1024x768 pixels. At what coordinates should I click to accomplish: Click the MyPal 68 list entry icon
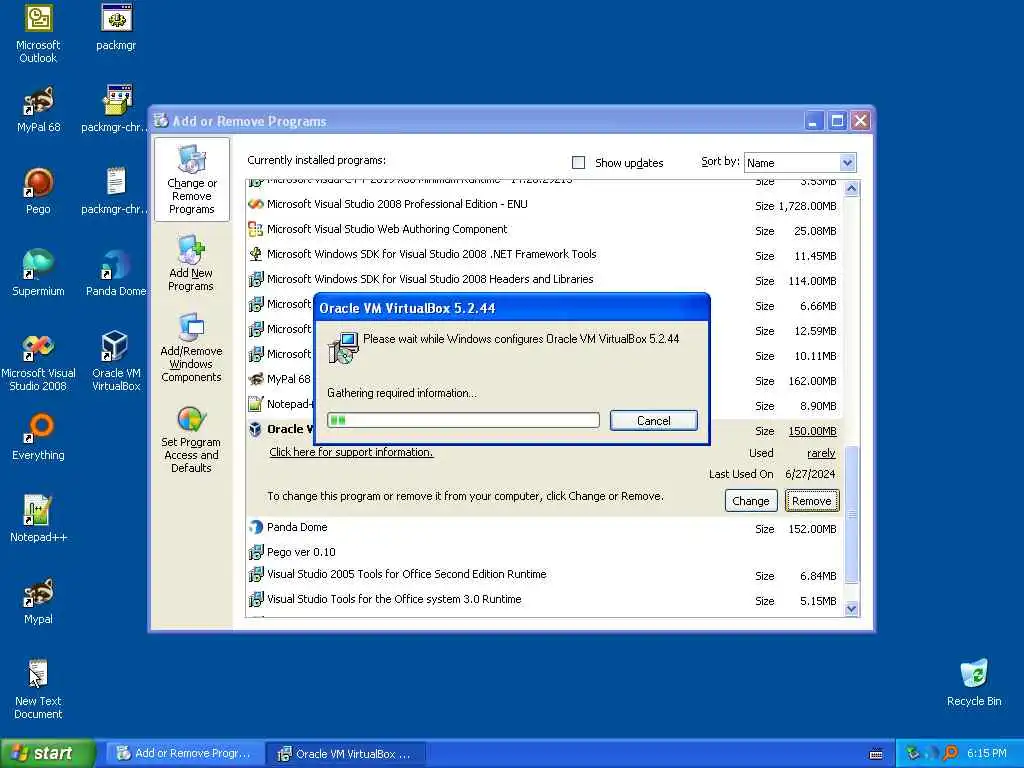coord(255,379)
